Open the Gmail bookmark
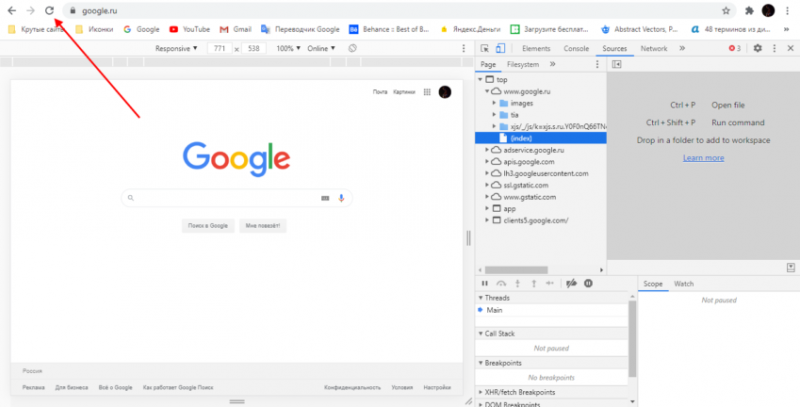800x407 pixels. (x=235, y=30)
